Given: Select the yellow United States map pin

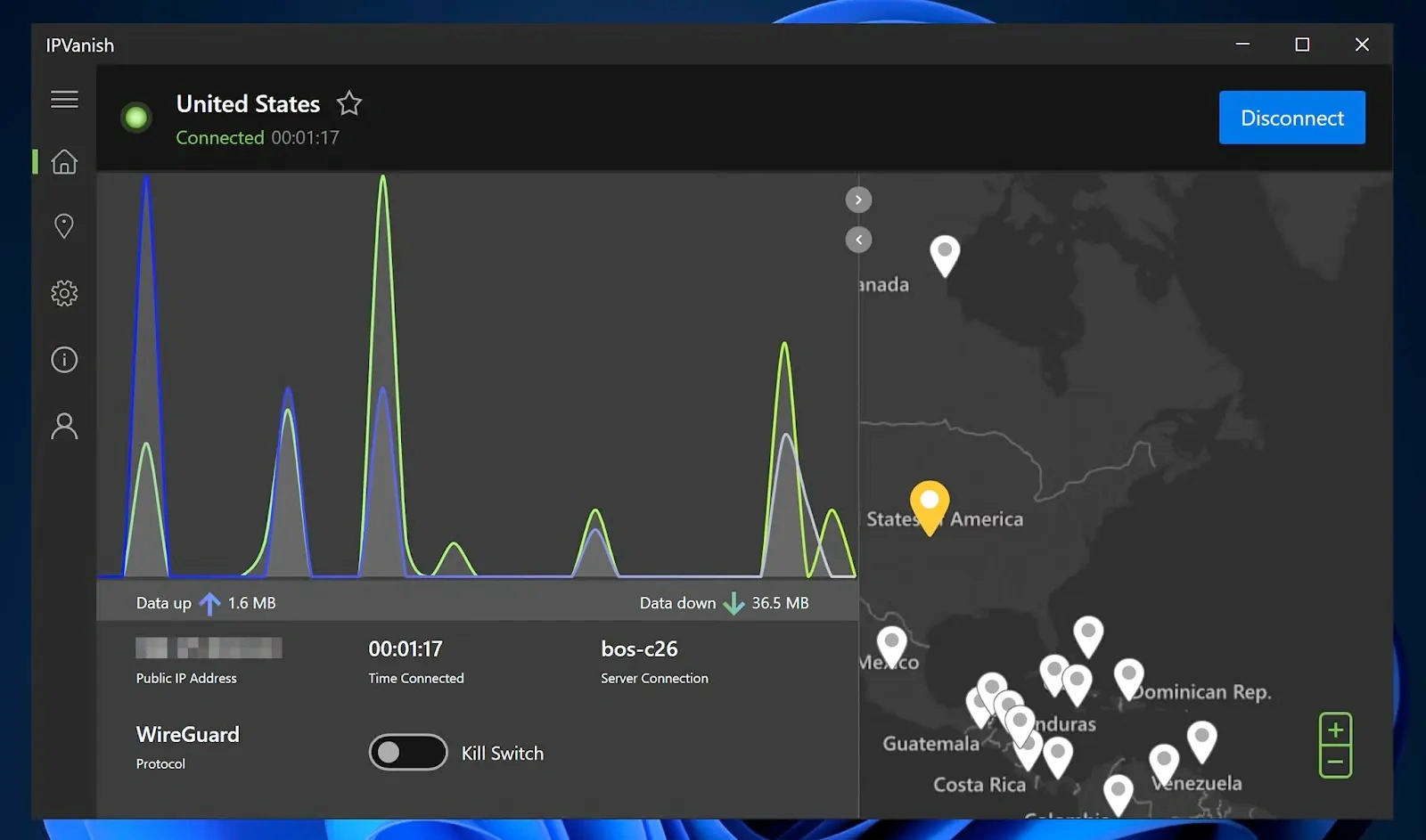Looking at the screenshot, I should click(929, 504).
